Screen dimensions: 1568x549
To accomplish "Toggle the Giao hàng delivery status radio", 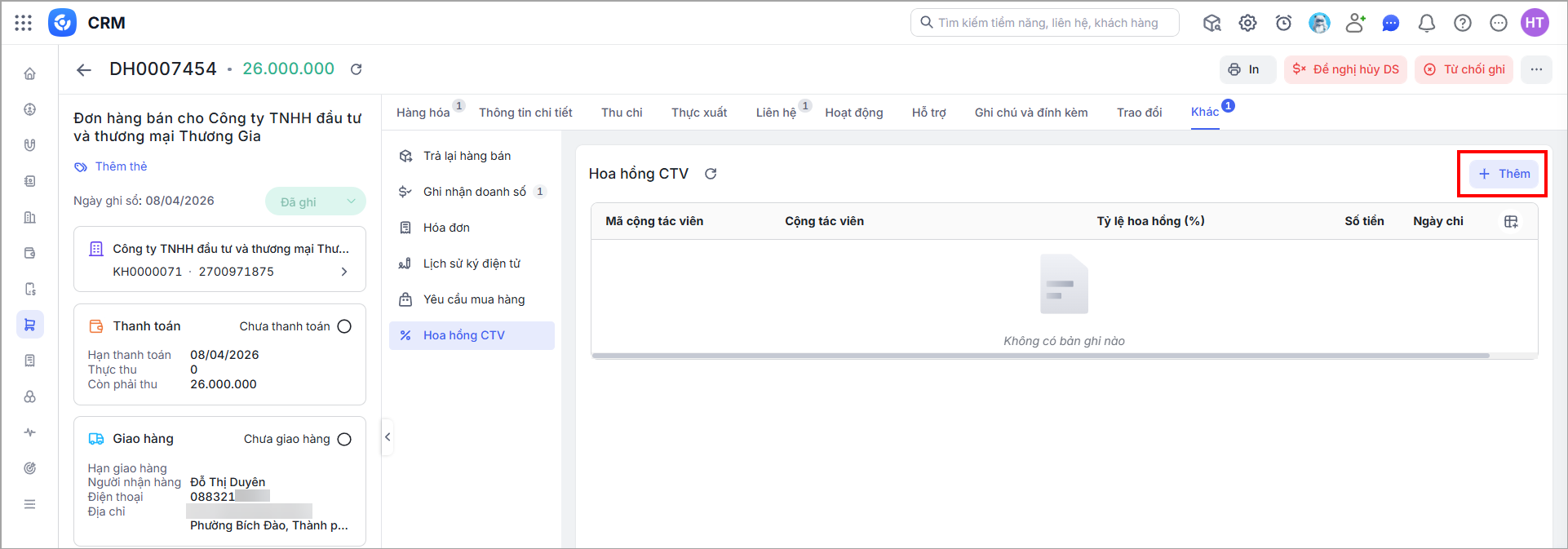I will 344,439.
